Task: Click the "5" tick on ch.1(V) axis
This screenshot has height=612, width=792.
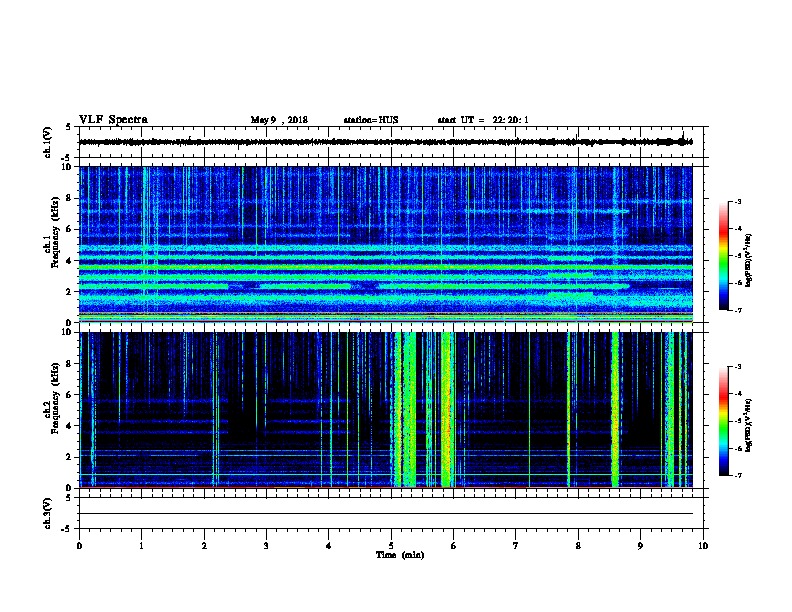Action: tap(68, 127)
